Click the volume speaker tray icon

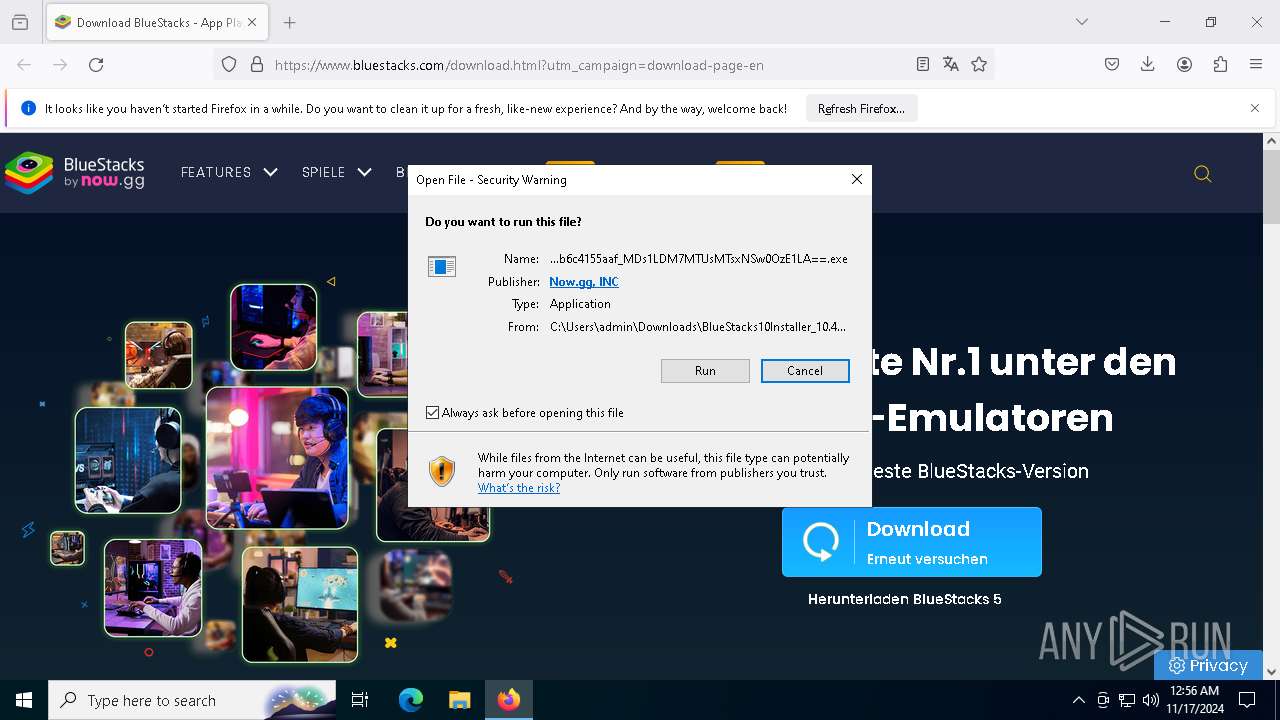tap(1150, 700)
